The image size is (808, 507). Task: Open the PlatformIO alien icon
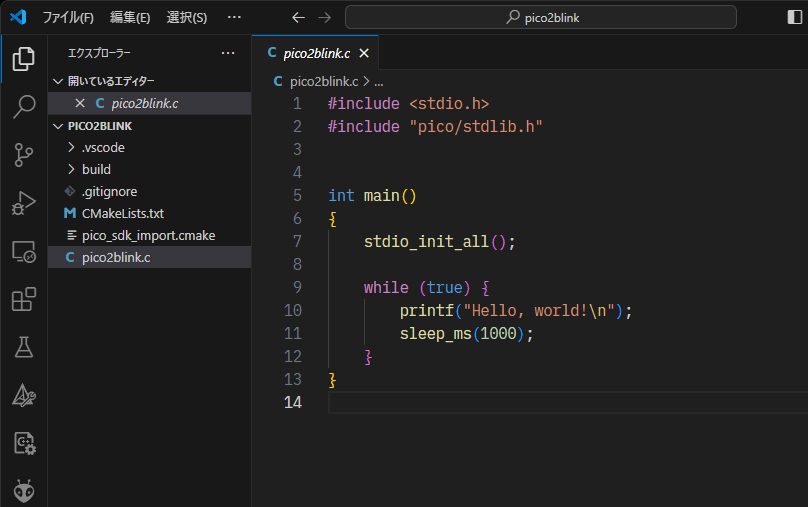(24, 491)
